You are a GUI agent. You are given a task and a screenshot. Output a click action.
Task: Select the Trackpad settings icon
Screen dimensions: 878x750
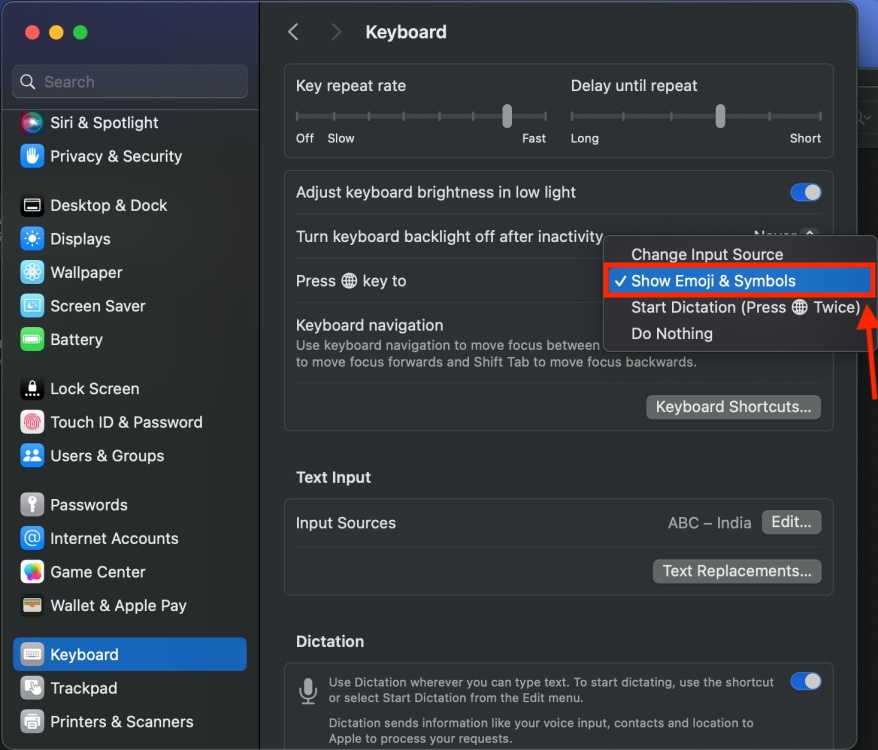(x=82, y=688)
